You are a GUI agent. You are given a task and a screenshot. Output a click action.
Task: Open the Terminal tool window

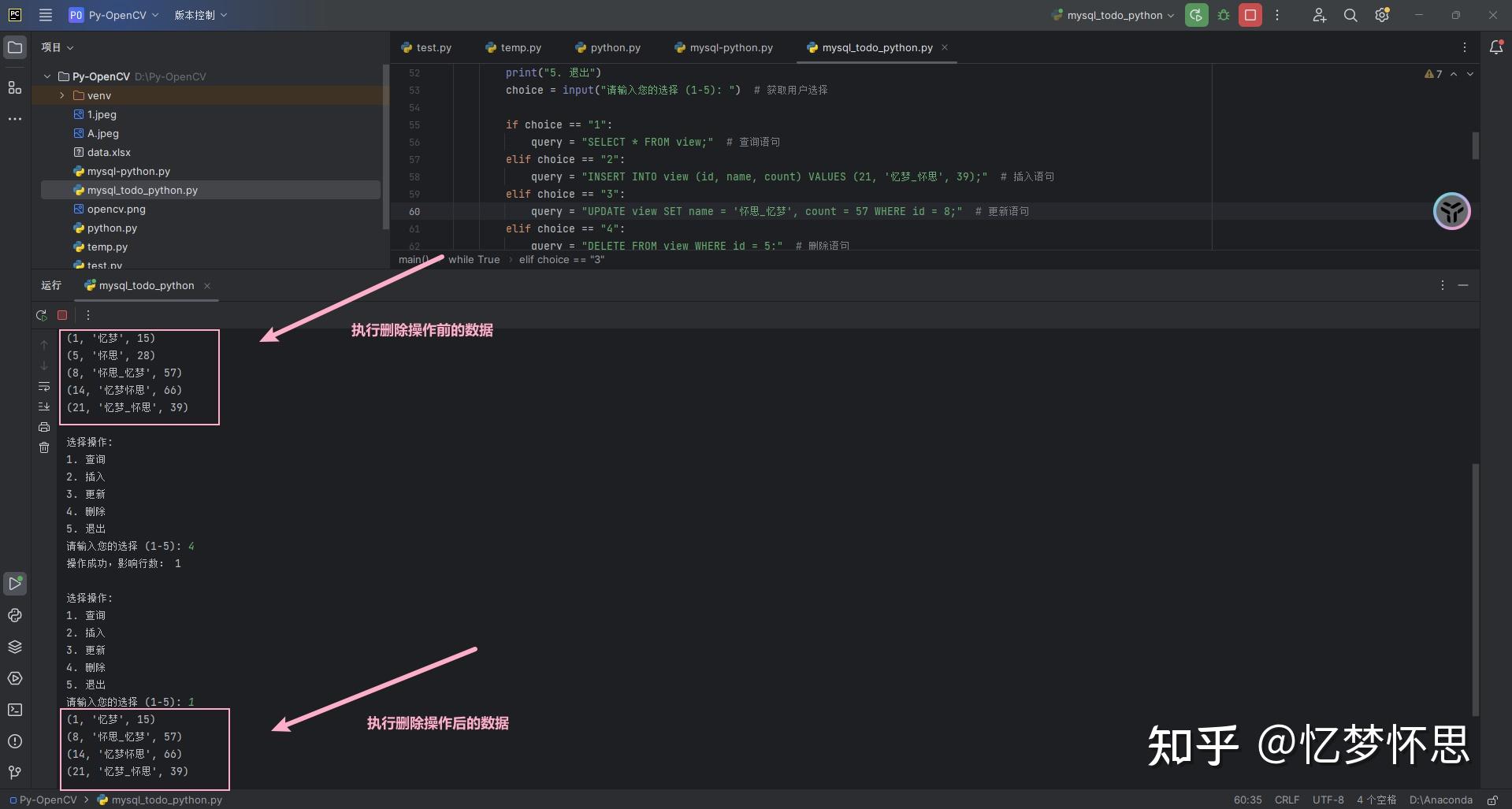tap(14, 710)
